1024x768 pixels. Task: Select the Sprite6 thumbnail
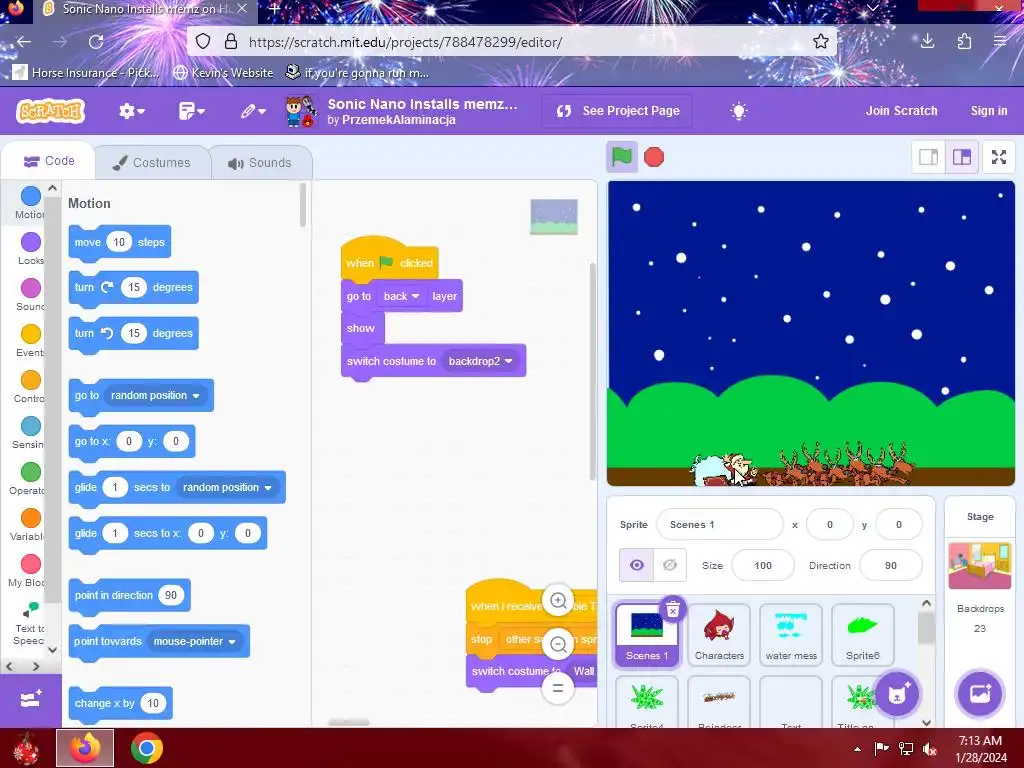click(863, 635)
